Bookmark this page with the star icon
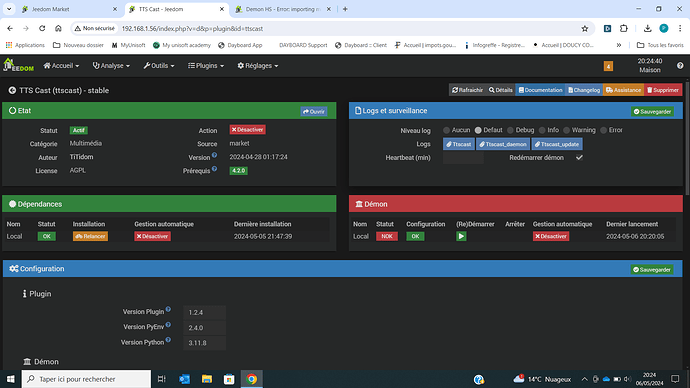Screen dimensions: 690x388 (x=584, y=29)
